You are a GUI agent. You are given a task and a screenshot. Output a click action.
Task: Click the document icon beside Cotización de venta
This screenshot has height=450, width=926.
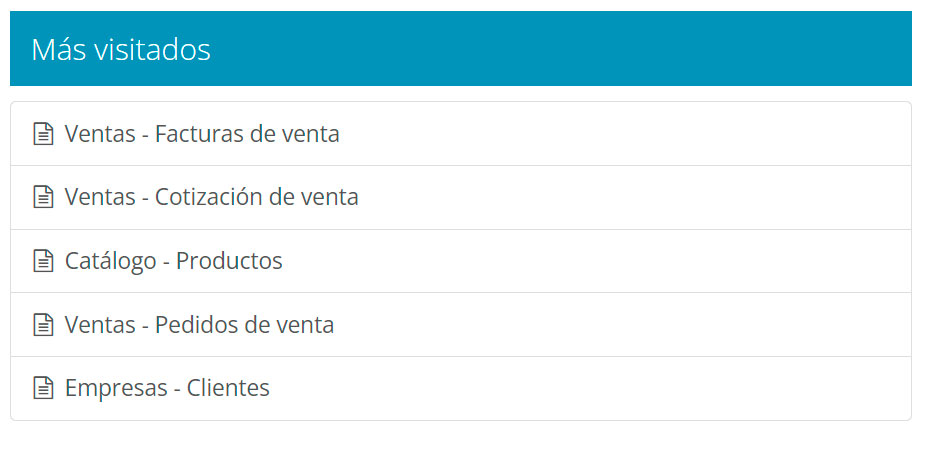coord(43,198)
